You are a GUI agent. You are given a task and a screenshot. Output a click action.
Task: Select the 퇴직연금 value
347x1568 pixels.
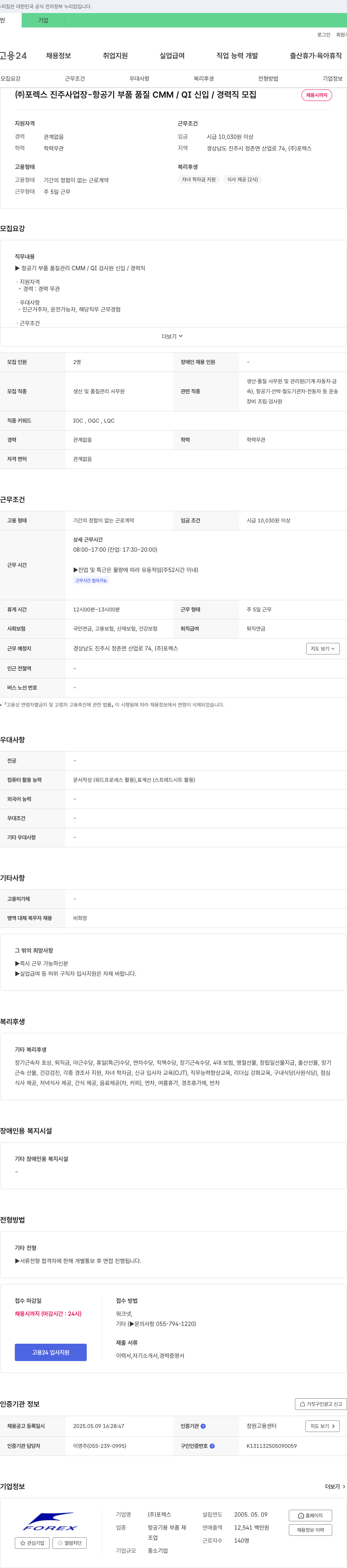tap(256, 629)
